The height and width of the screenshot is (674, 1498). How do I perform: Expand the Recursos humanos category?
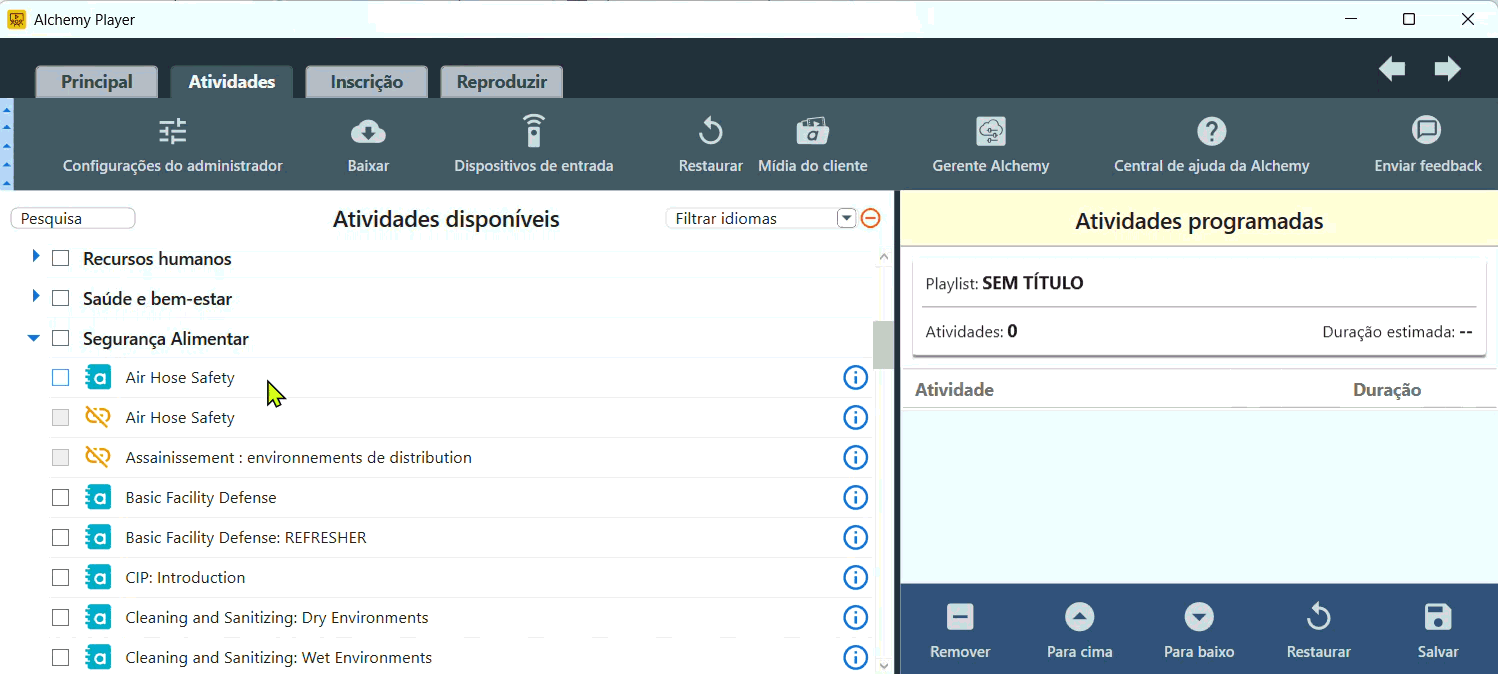[36, 257]
